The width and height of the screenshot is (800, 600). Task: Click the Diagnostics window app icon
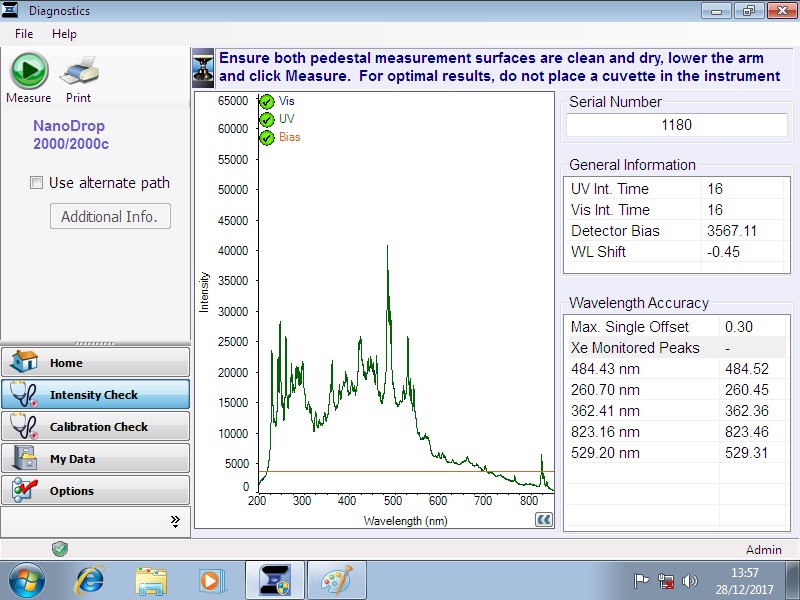(10, 10)
